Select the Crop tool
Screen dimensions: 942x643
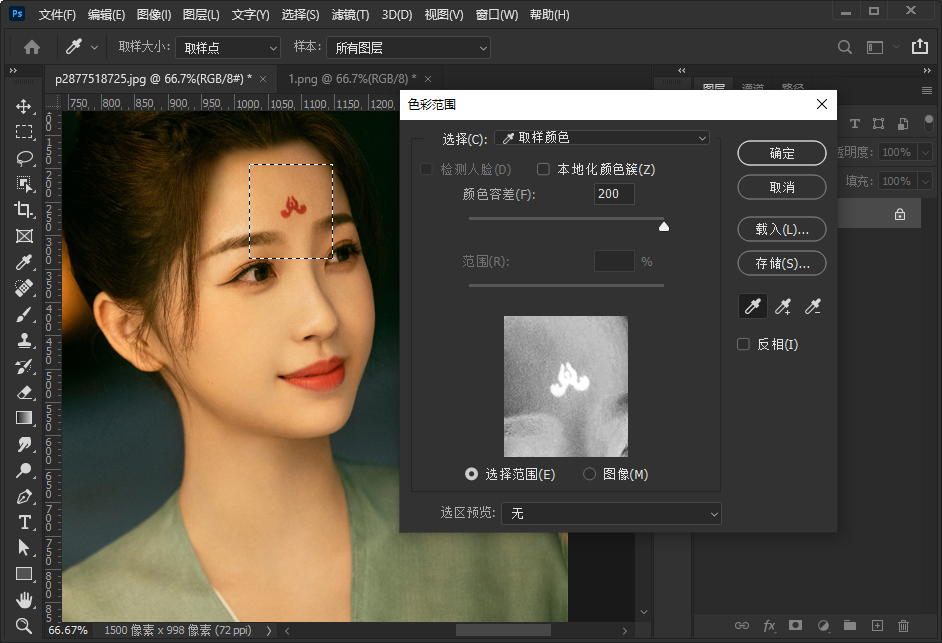coord(23,210)
